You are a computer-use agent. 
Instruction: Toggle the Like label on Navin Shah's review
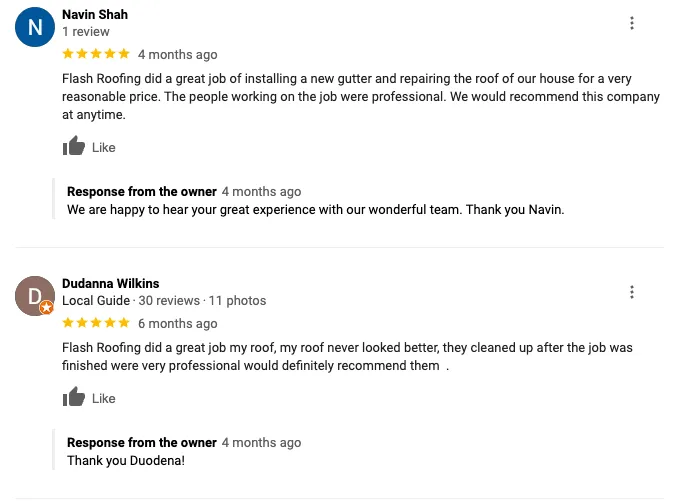[104, 148]
